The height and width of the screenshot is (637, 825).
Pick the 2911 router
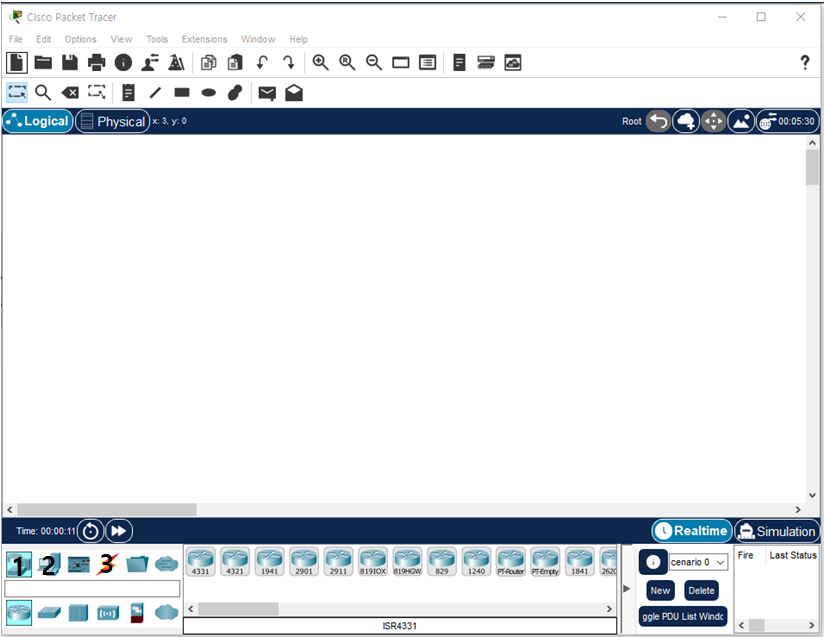click(x=338, y=561)
